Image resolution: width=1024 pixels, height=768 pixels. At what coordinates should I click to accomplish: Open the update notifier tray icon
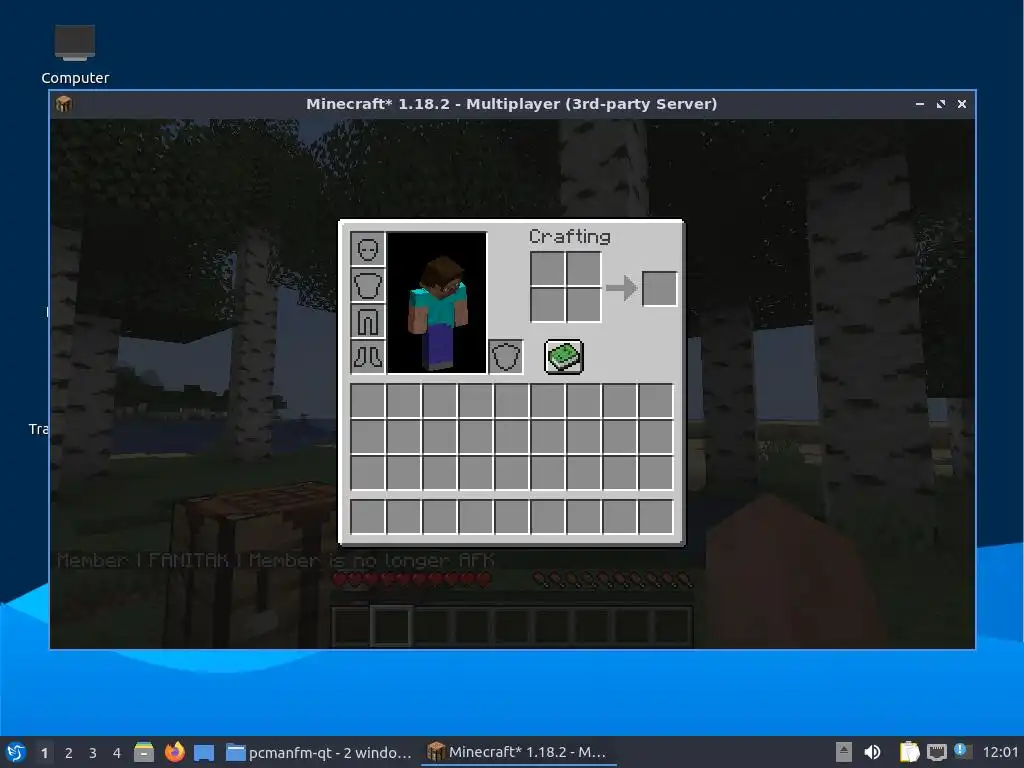coord(963,751)
